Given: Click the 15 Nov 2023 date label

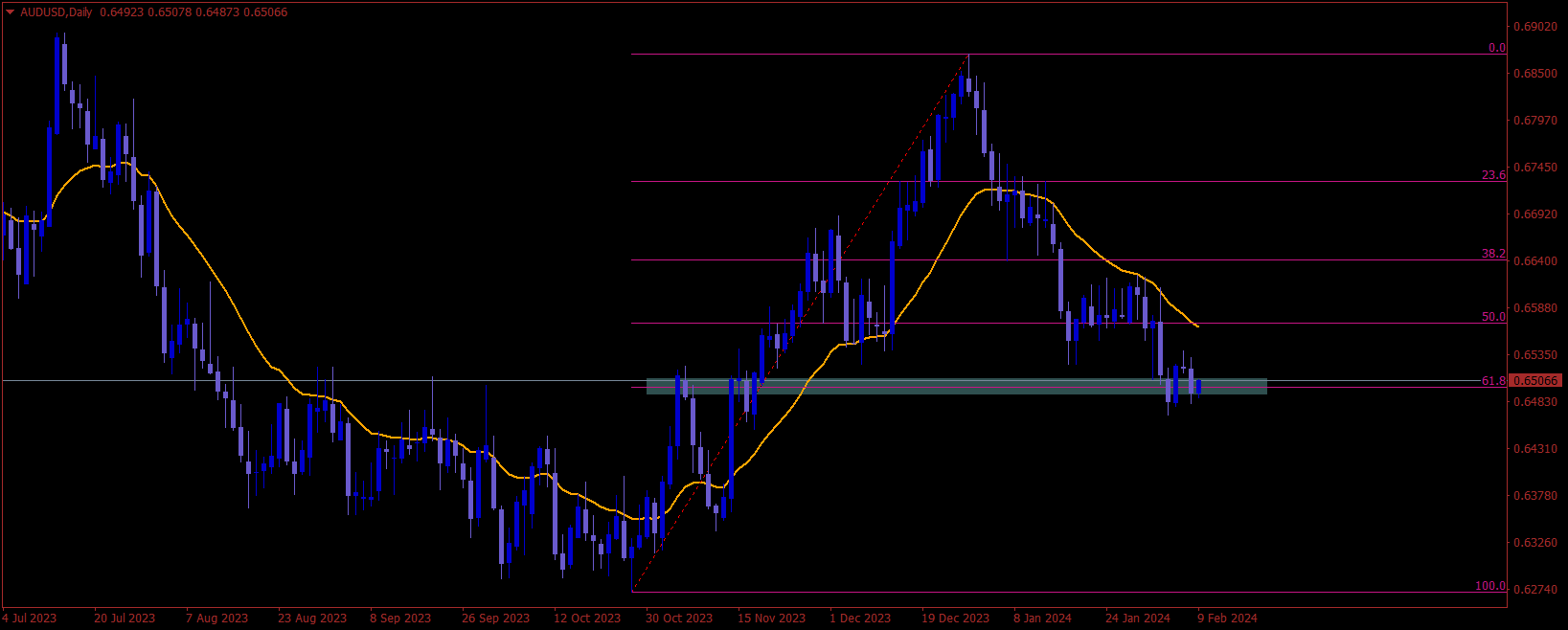Looking at the screenshot, I should (772, 619).
